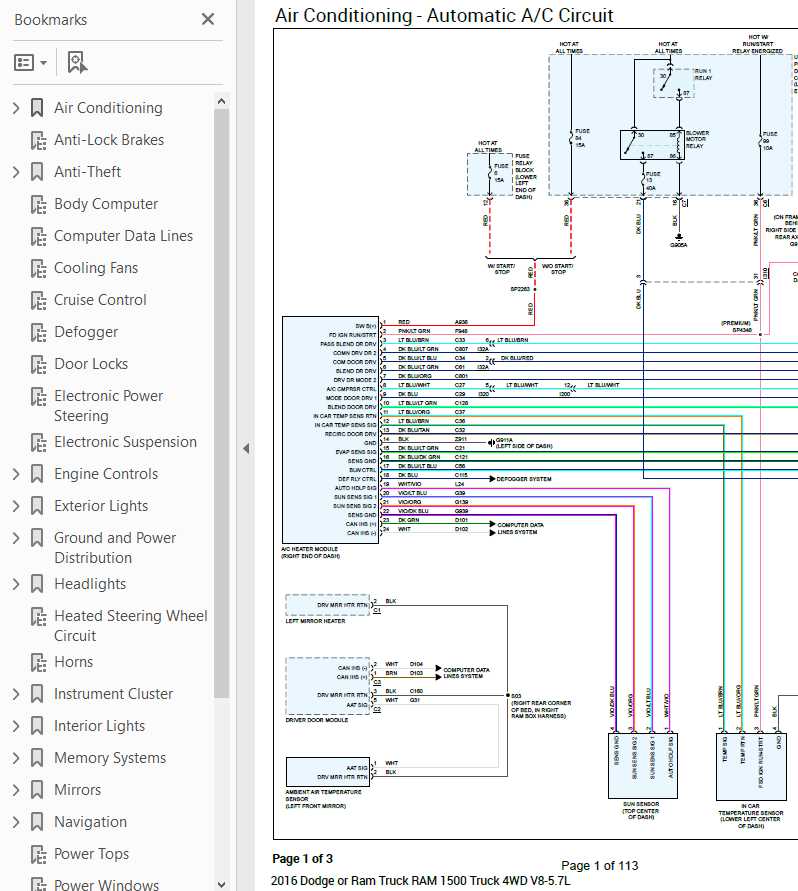The height and width of the screenshot is (891, 798).
Task: Click the Computer Data Lines bookmark icon
Action: [38, 236]
